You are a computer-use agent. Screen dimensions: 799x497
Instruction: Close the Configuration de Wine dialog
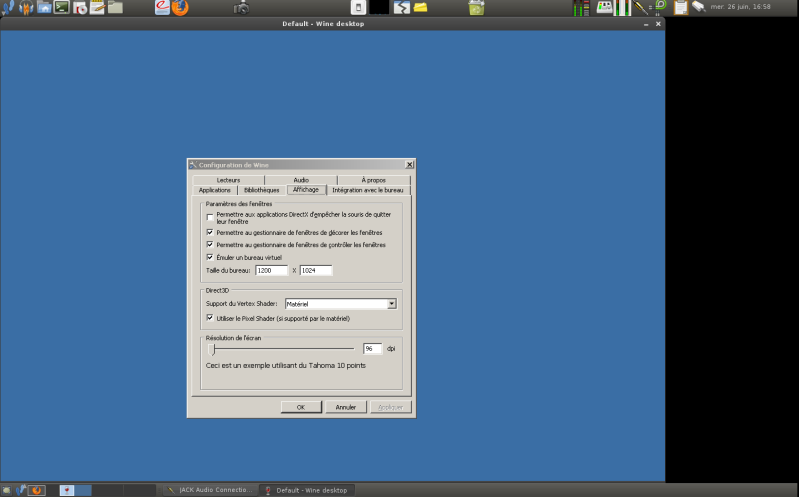tap(409, 165)
